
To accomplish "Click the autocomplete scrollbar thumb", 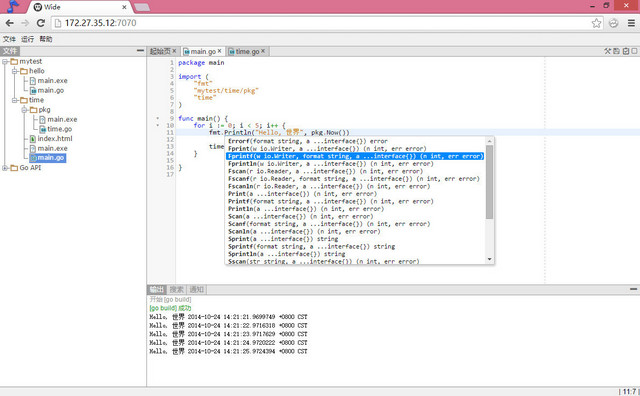I will [489, 182].
